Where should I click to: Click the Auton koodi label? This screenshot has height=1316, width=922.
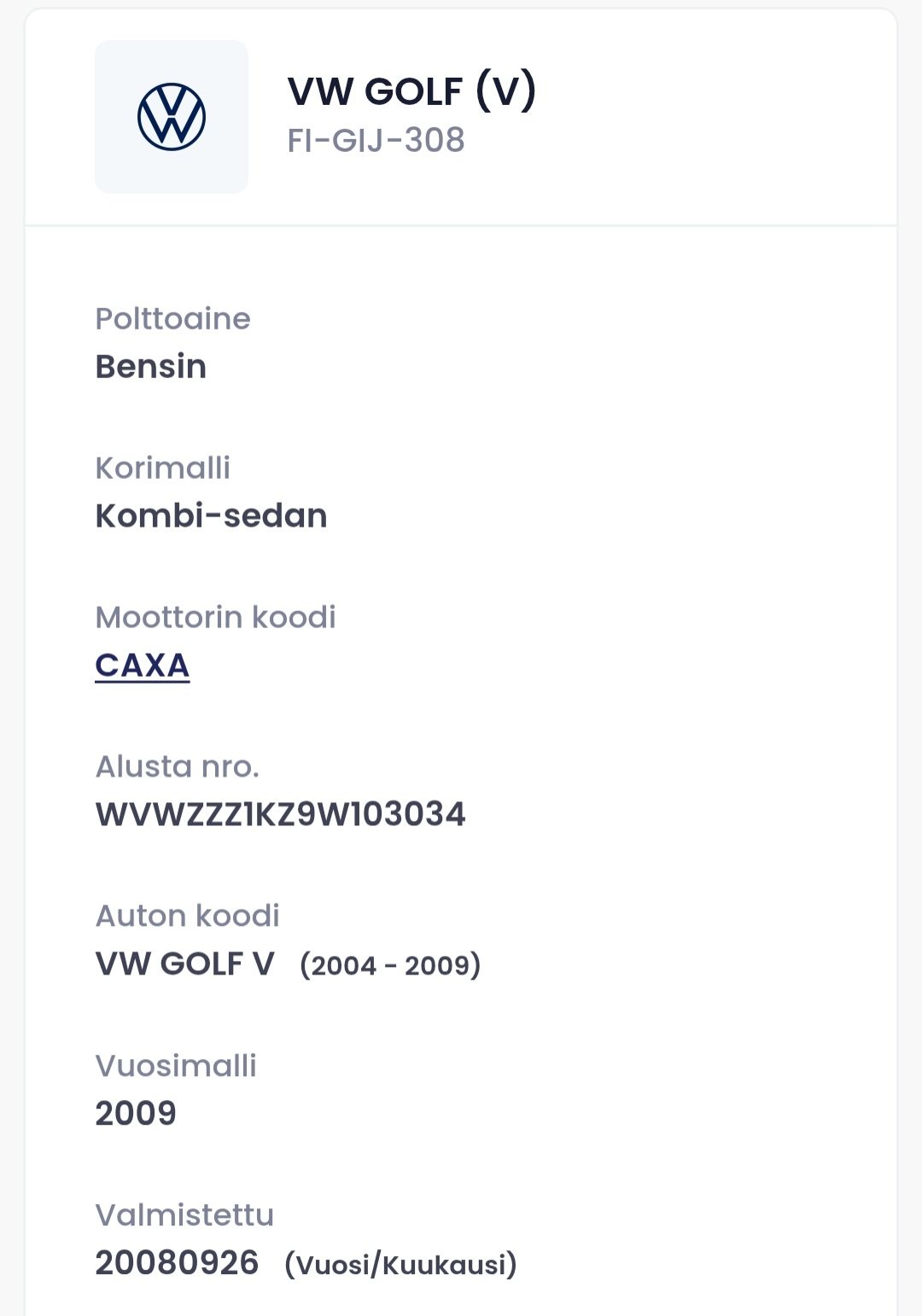(x=187, y=916)
